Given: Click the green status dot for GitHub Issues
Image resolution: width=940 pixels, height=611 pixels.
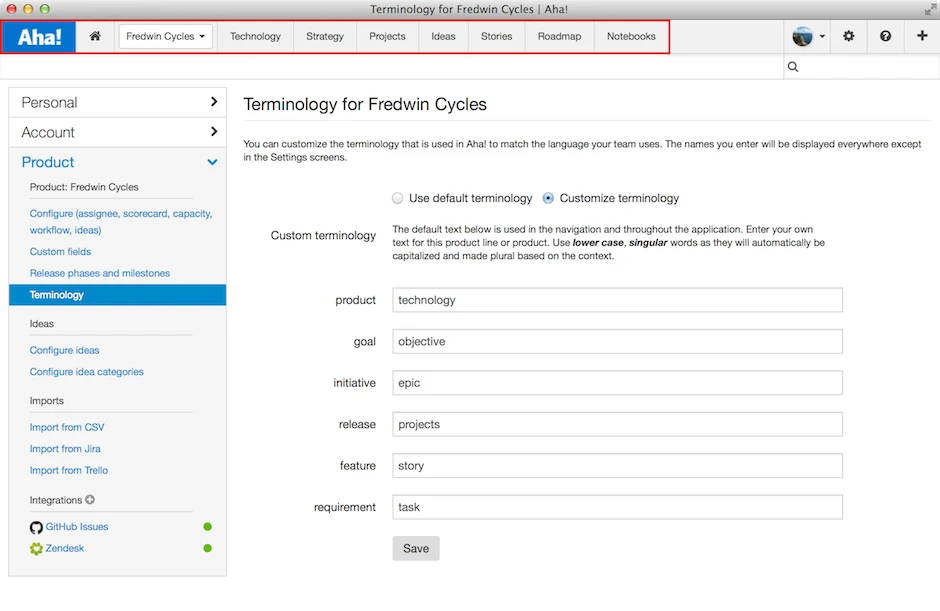Looking at the screenshot, I should 207,526.
